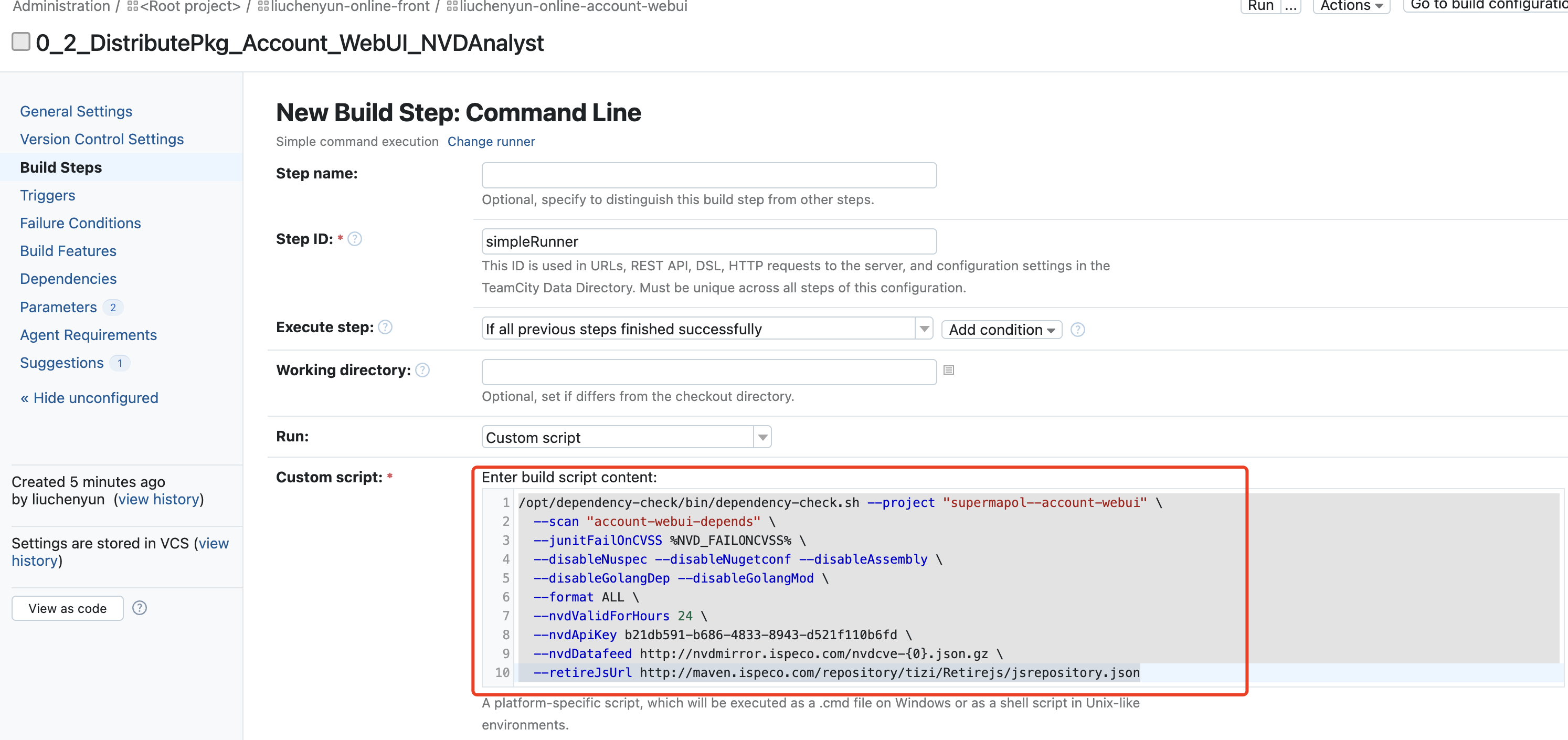Click help icon next to Working directory
Screen dimensions: 1568x740
[x=422, y=370]
